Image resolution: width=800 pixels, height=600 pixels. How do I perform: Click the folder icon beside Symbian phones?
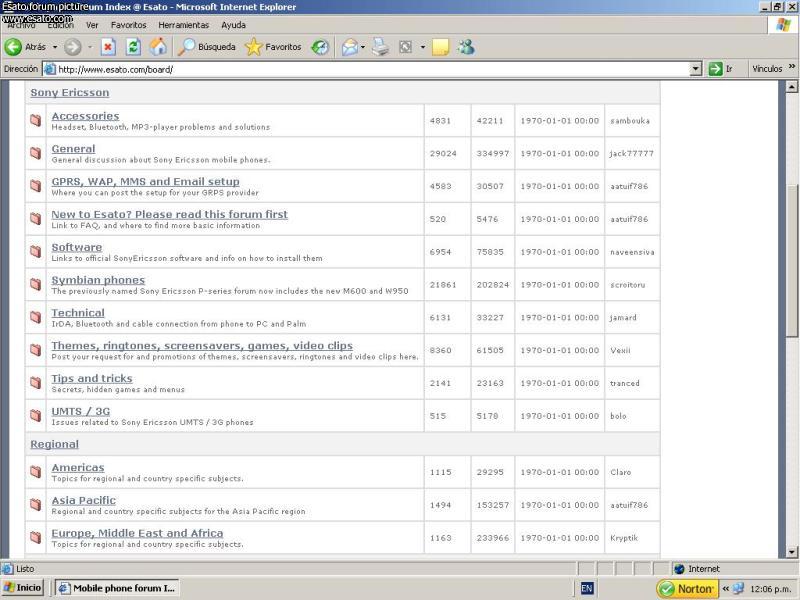tap(35, 284)
